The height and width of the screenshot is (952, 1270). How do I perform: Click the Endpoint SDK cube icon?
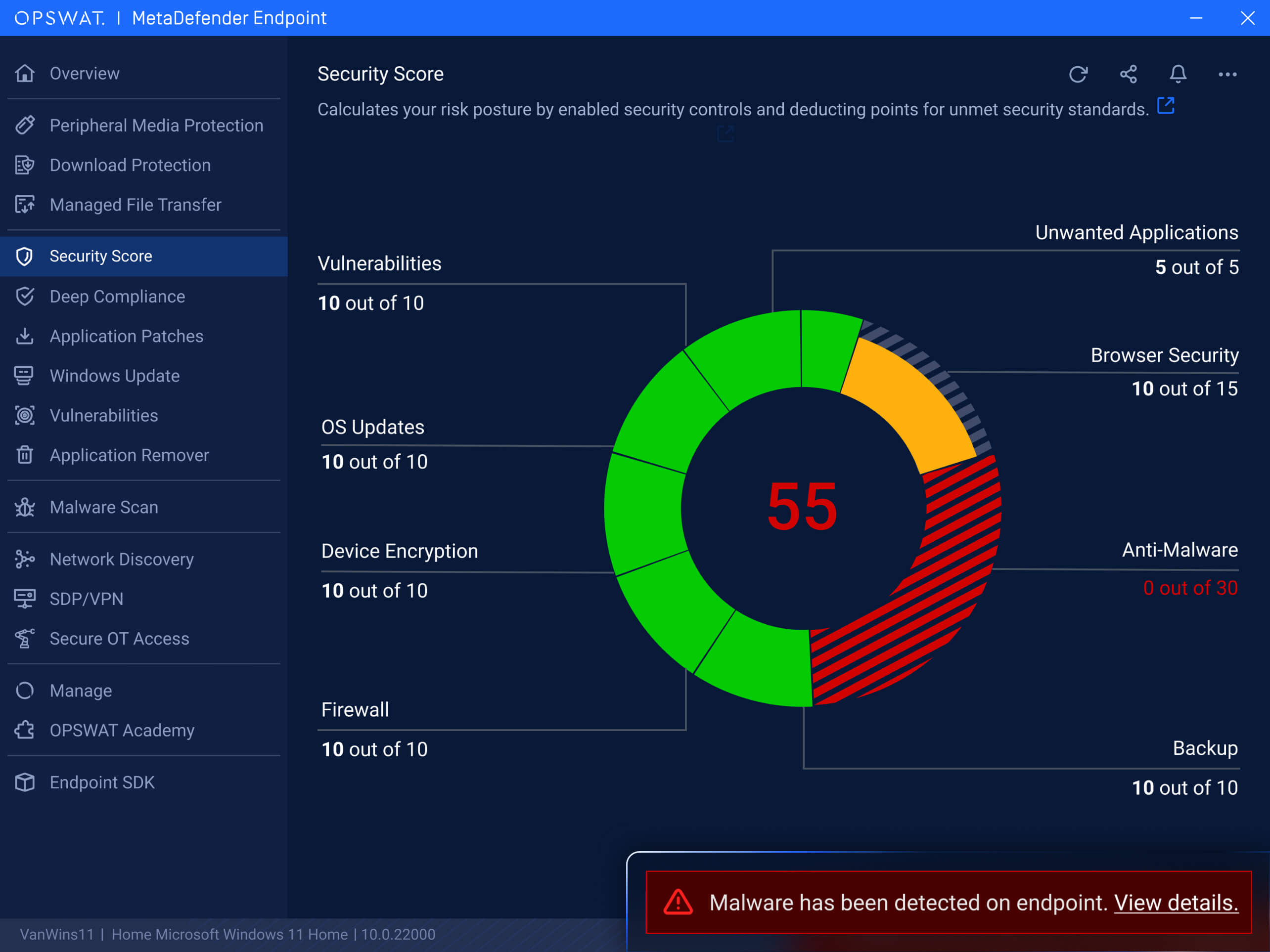point(25,783)
